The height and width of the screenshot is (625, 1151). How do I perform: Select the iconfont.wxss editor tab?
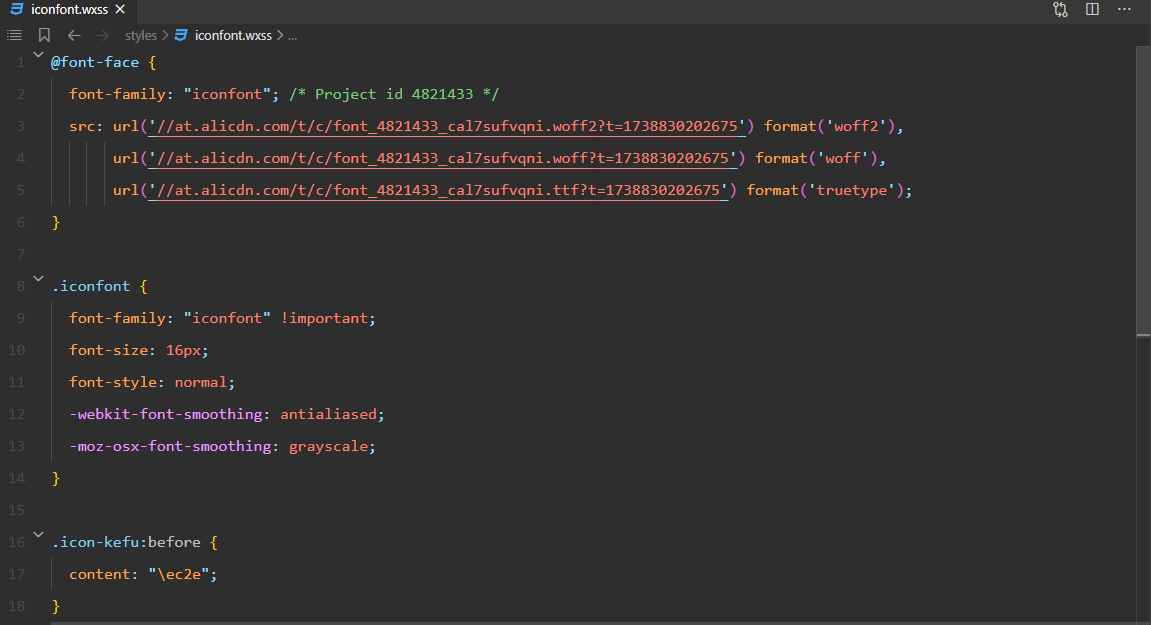68,9
